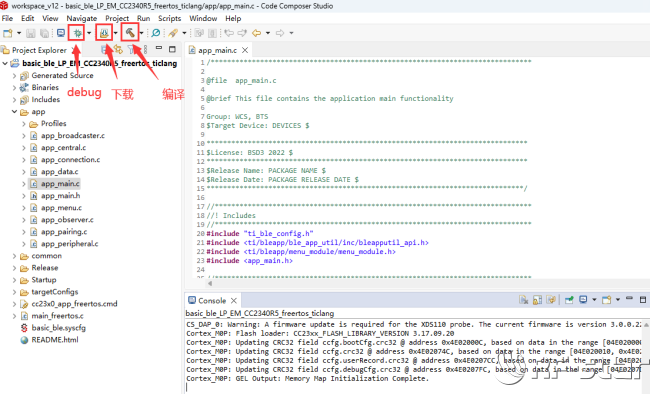Open the Project menu
Viewport: 650px width, 394px height.
pyautogui.click(x=117, y=18)
